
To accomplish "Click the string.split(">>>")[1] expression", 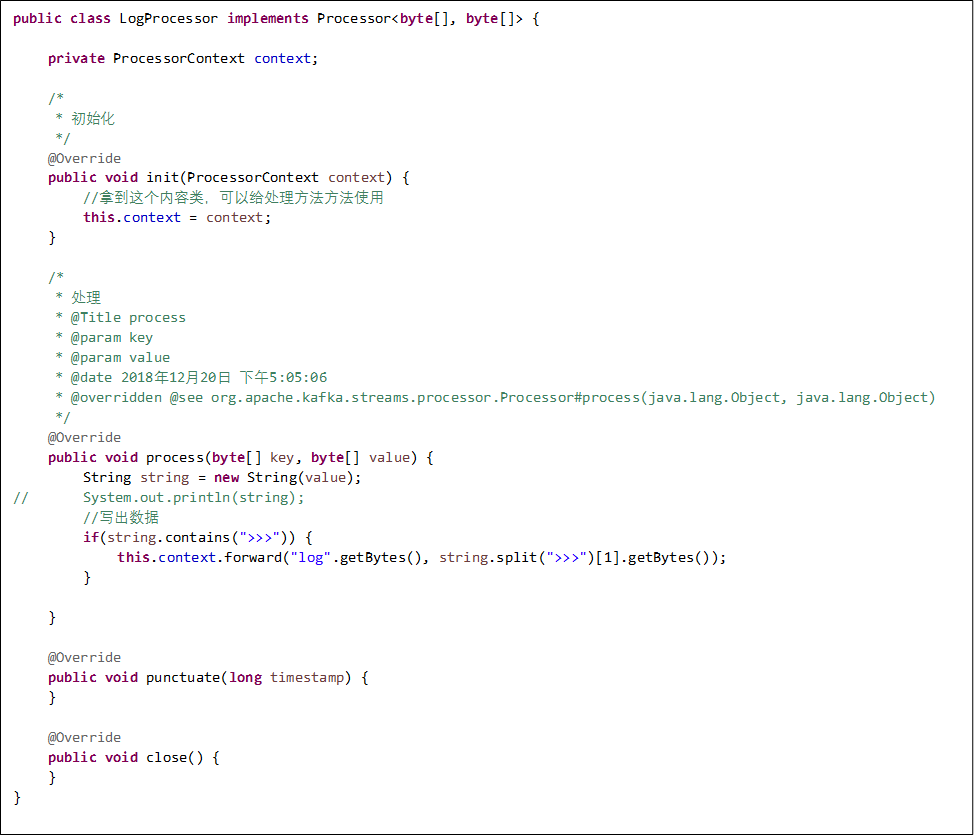I will point(529,558).
